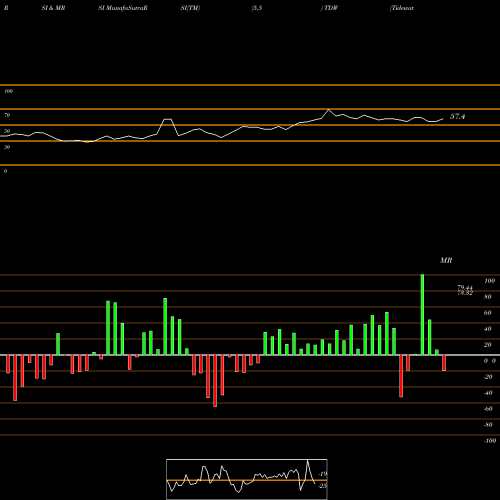Click the RSI axis label 70
This screenshot has height=500, width=500.
[x=7, y=115]
